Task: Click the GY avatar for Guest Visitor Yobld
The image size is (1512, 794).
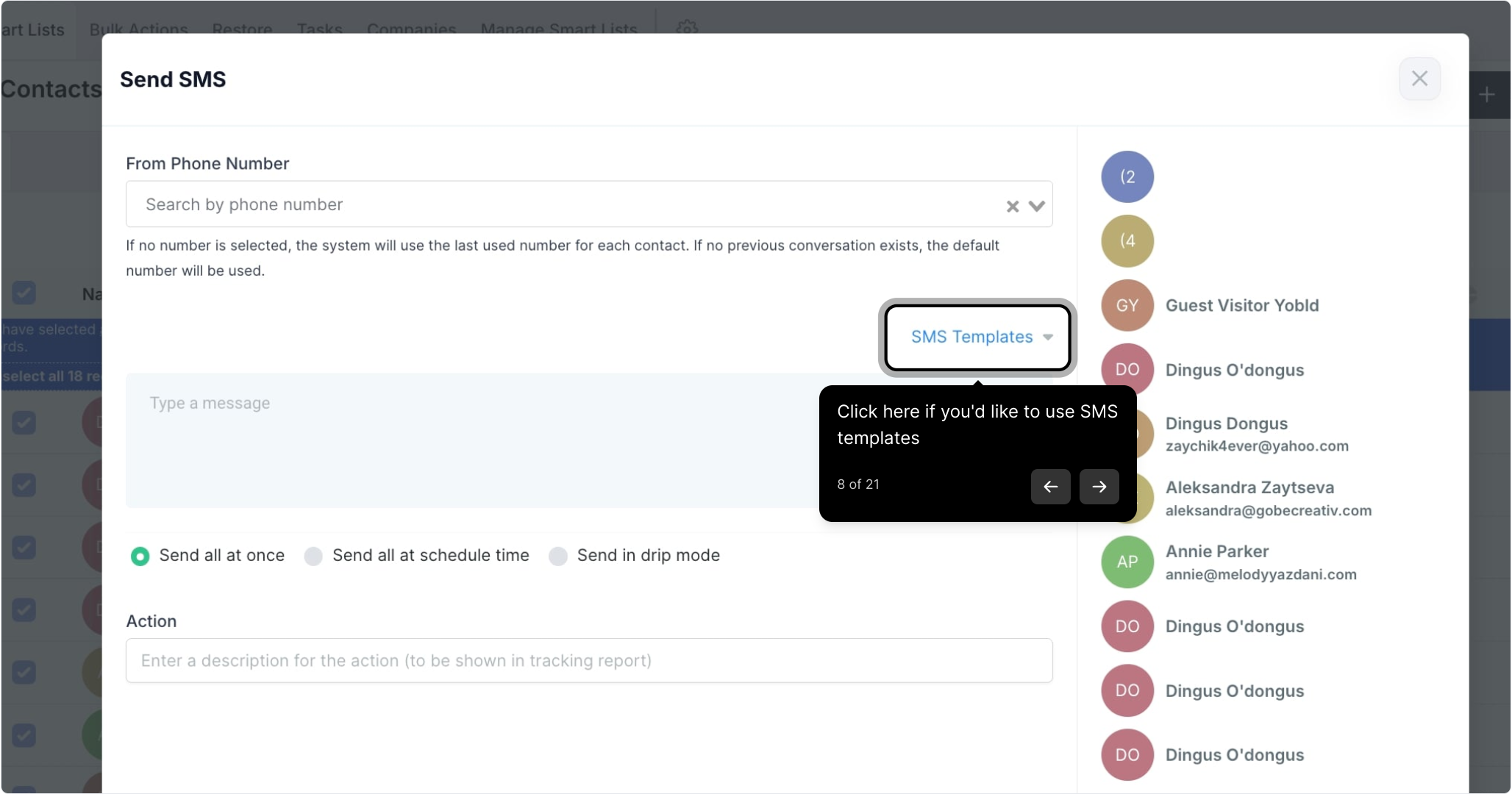Action: tap(1127, 305)
